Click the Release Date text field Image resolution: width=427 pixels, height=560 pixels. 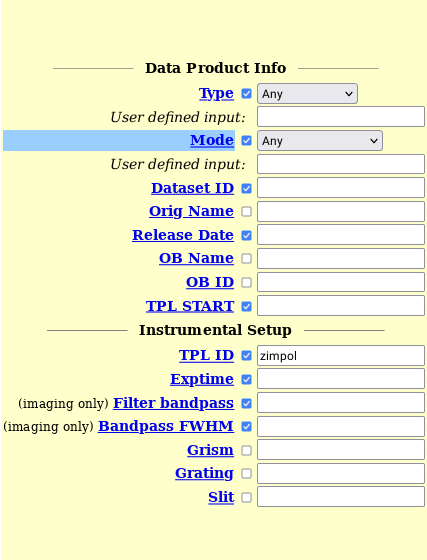(341, 235)
